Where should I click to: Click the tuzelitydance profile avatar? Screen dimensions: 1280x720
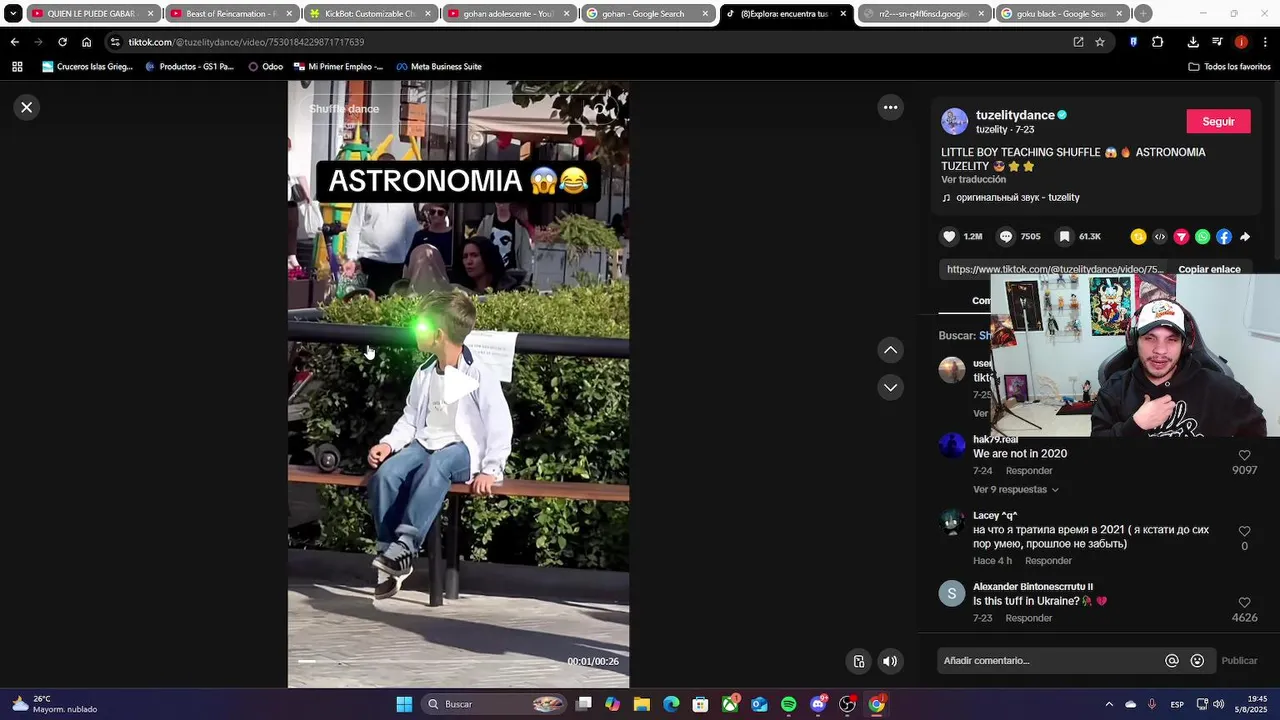click(x=955, y=122)
